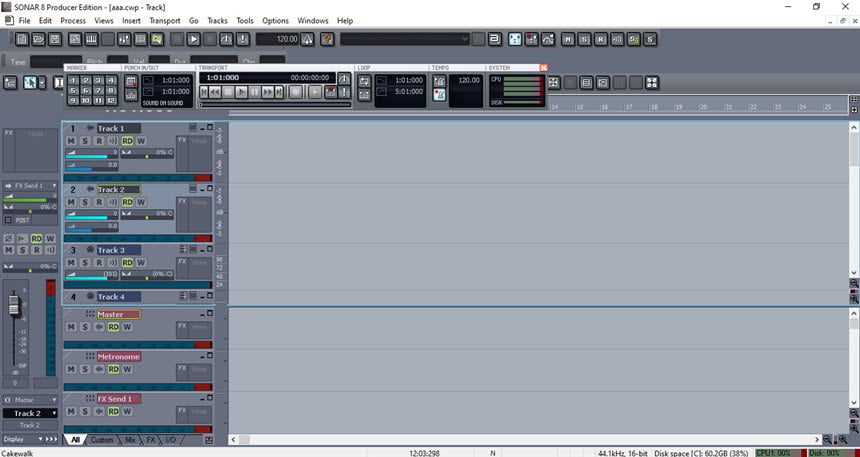Screen dimensions: 860x457
Task: Click the time ruler at measure 20
Action: click(x=703, y=106)
